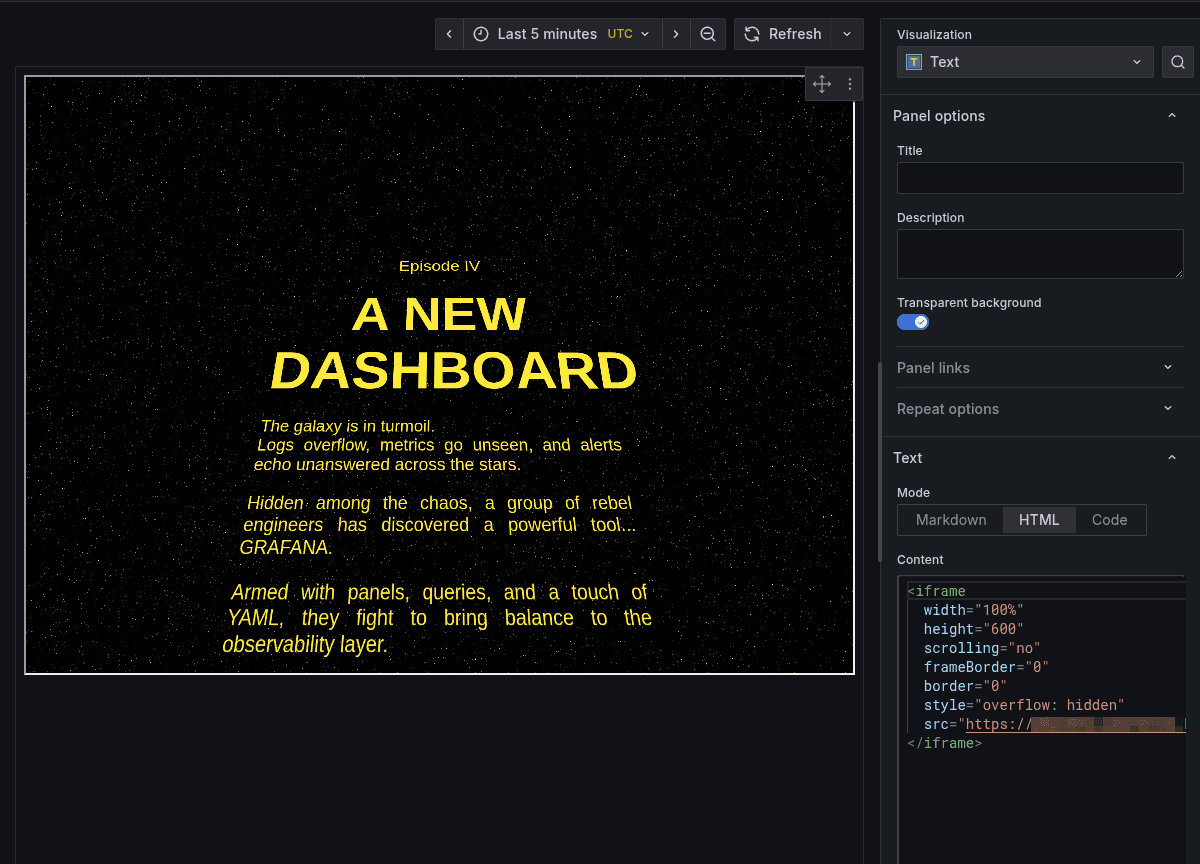Image resolution: width=1200 pixels, height=864 pixels.
Task: Step back the time range
Action: [x=449, y=33]
